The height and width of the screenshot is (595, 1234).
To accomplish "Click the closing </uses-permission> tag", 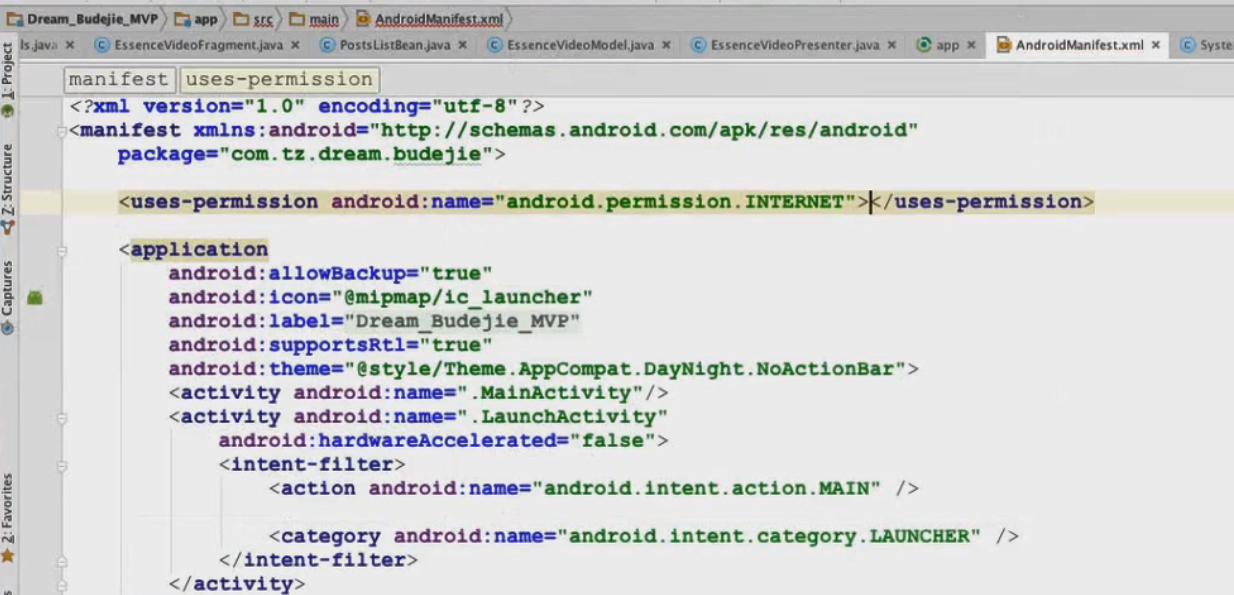I will click(982, 202).
